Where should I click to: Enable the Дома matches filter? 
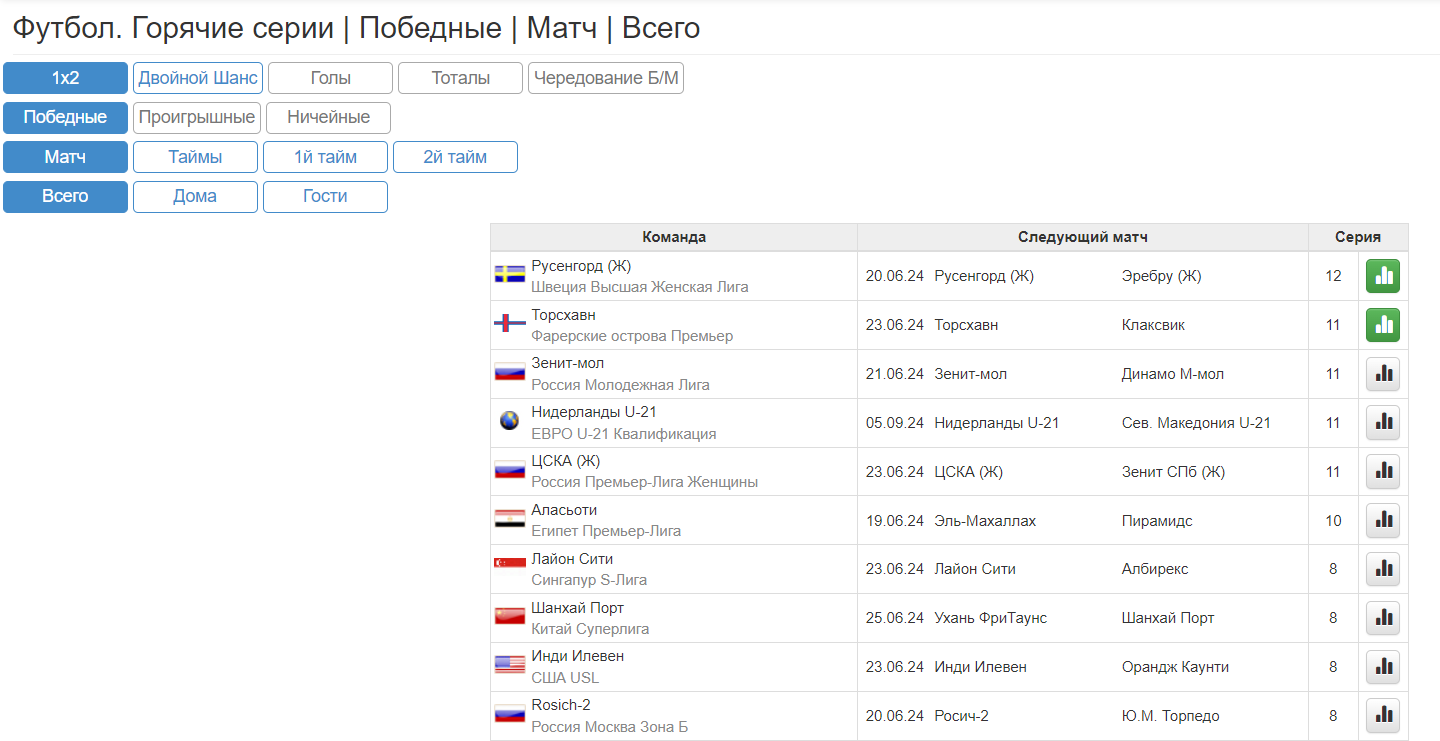coord(195,196)
